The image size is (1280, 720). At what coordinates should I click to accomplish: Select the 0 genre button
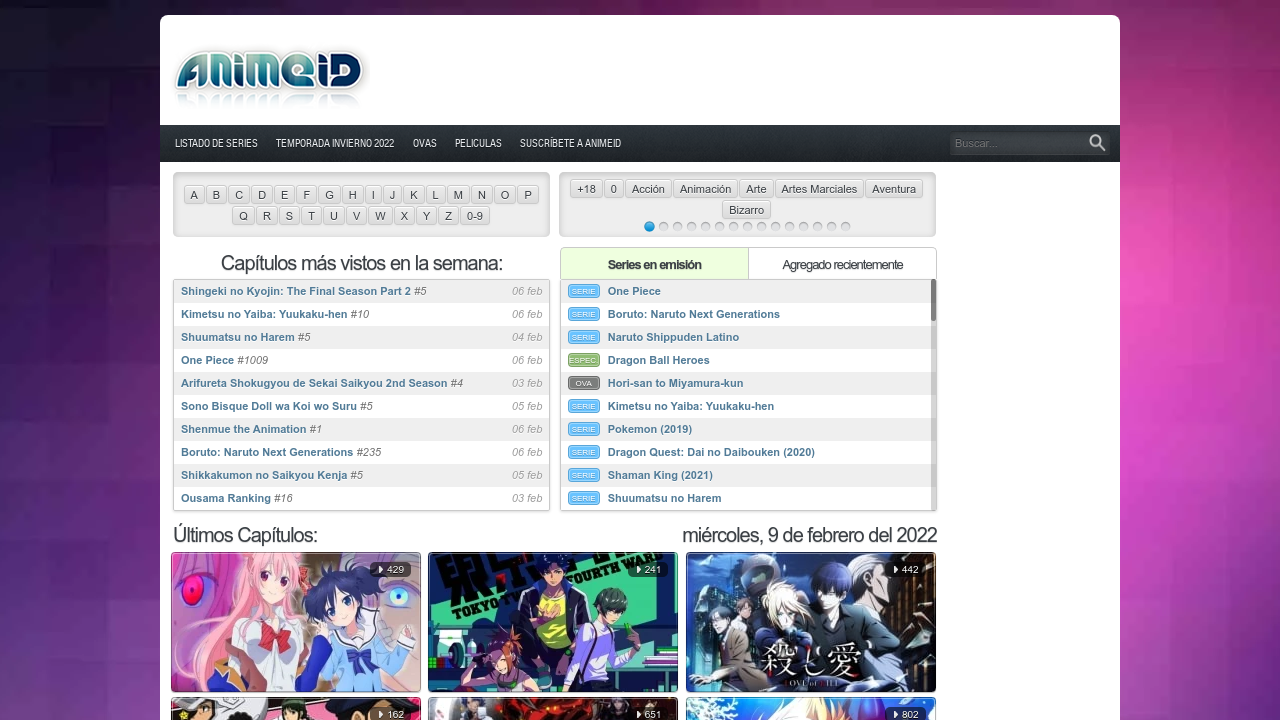coord(614,189)
